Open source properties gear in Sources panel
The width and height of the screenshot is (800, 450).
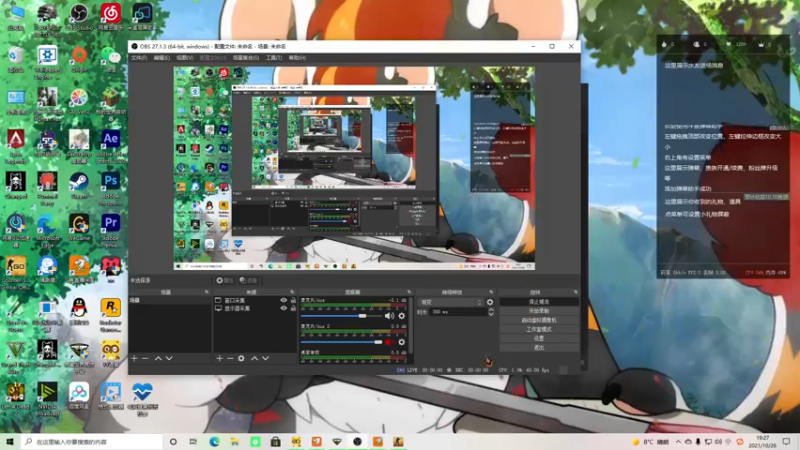241,359
